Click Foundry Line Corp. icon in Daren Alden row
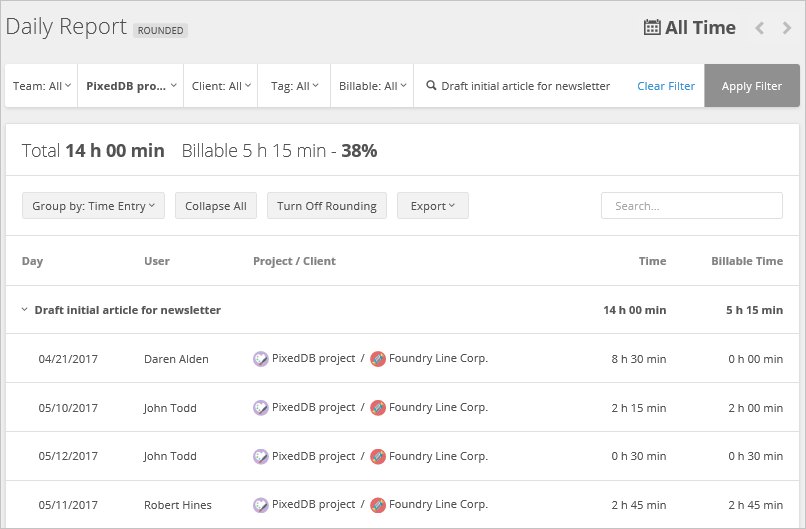 tap(378, 359)
